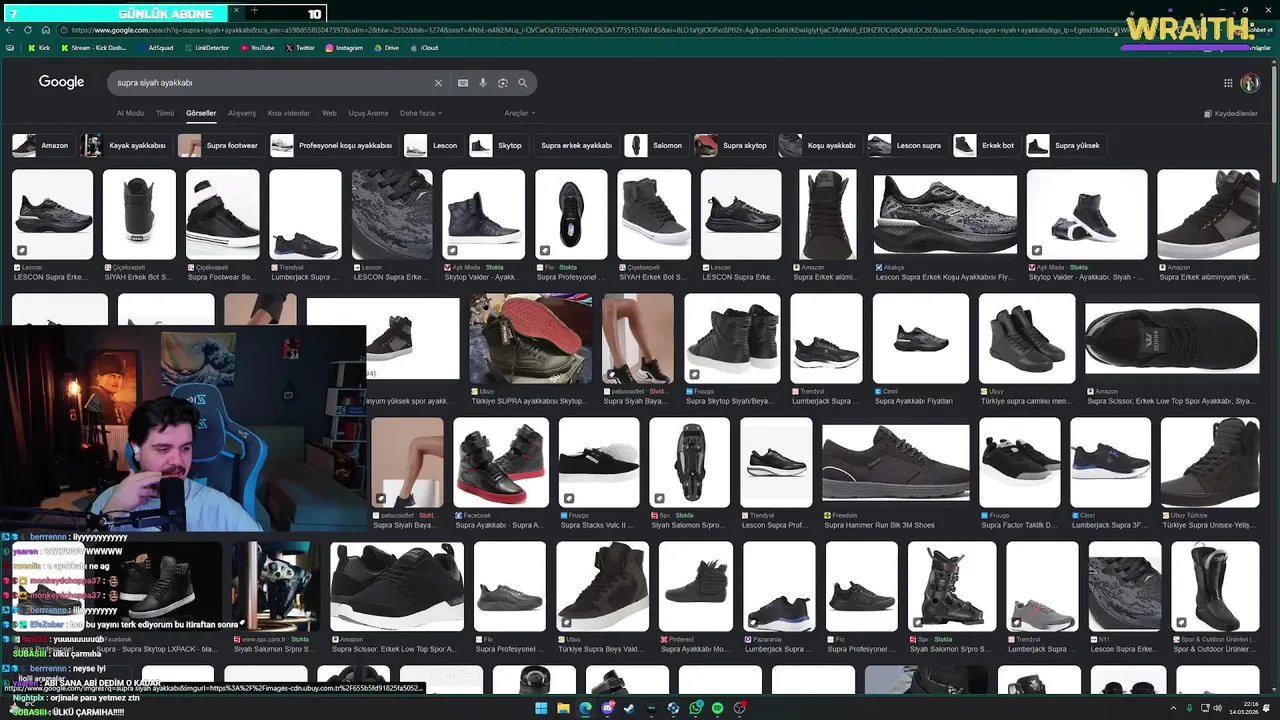Open the Kick bookmark
The image size is (1280, 720).
point(38,48)
